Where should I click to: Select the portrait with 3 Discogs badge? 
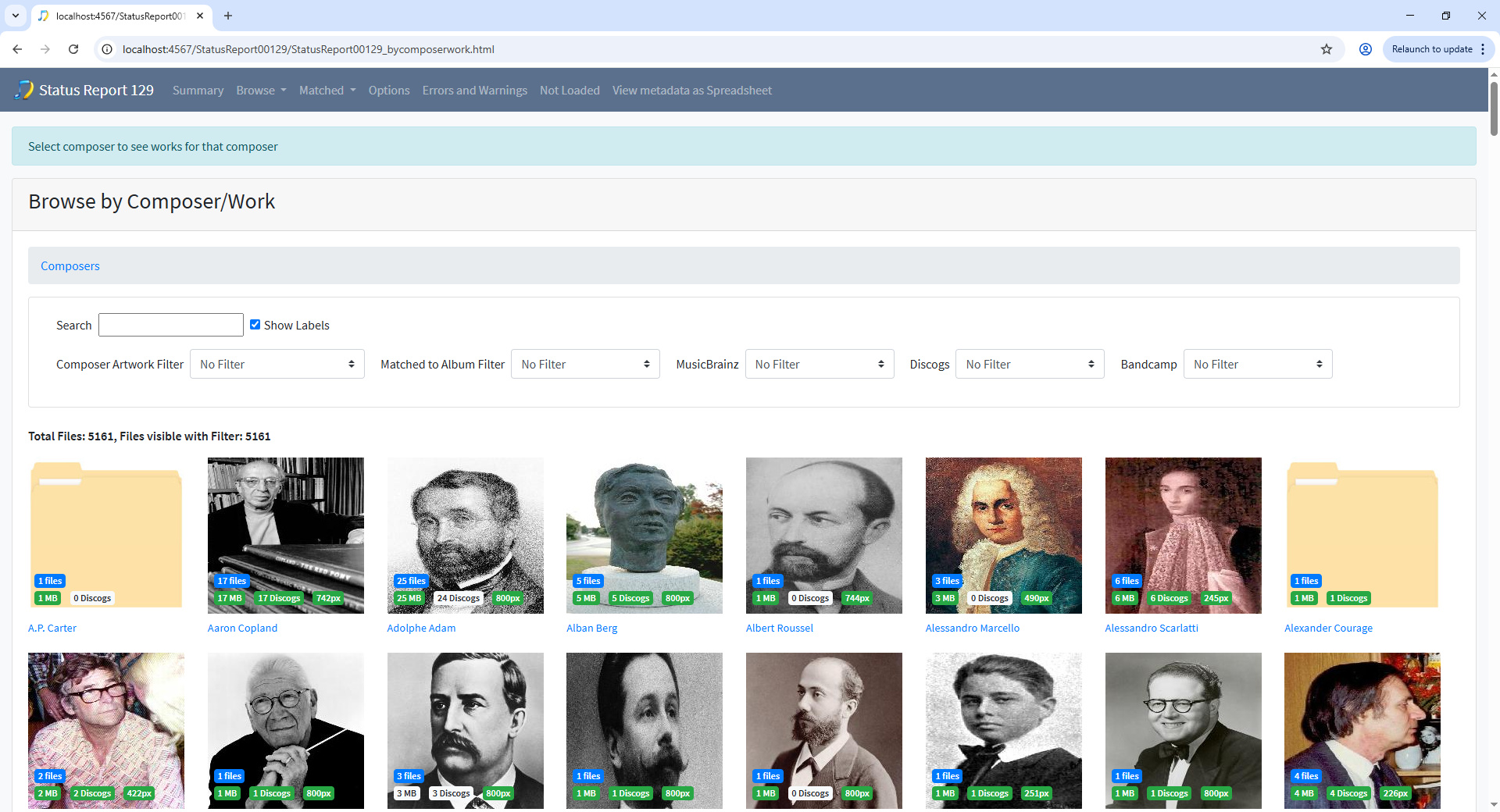point(466,730)
